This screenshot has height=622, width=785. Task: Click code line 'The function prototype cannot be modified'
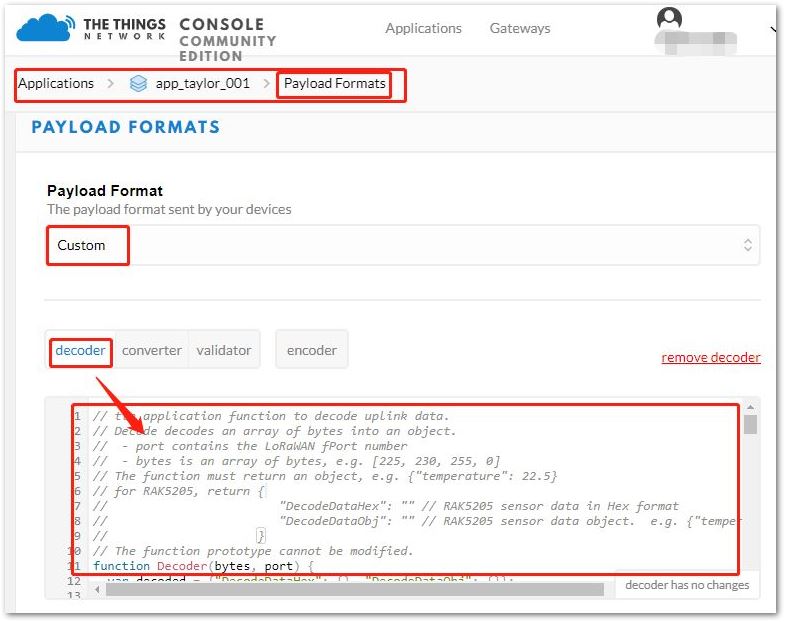click(253, 551)
